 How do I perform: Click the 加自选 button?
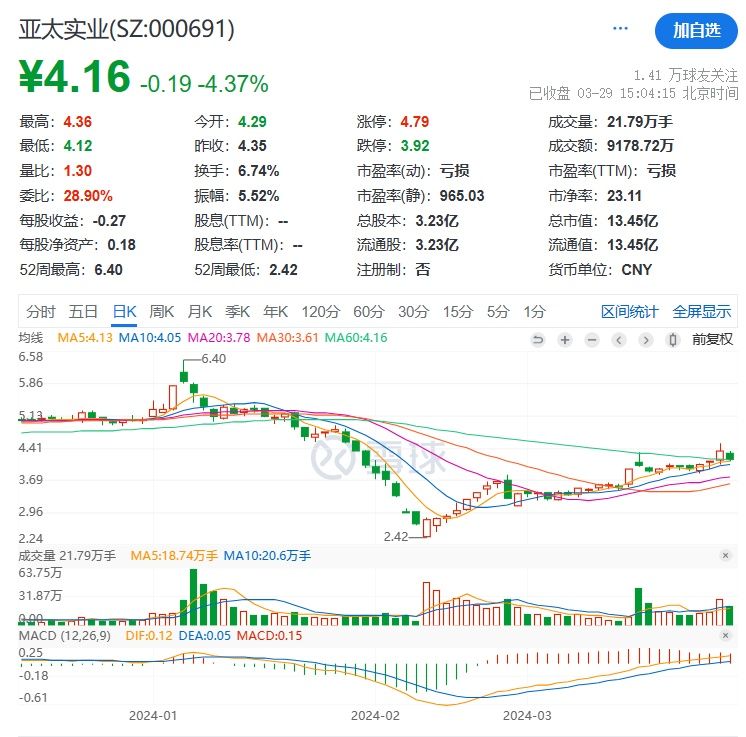tap(696, 31)
